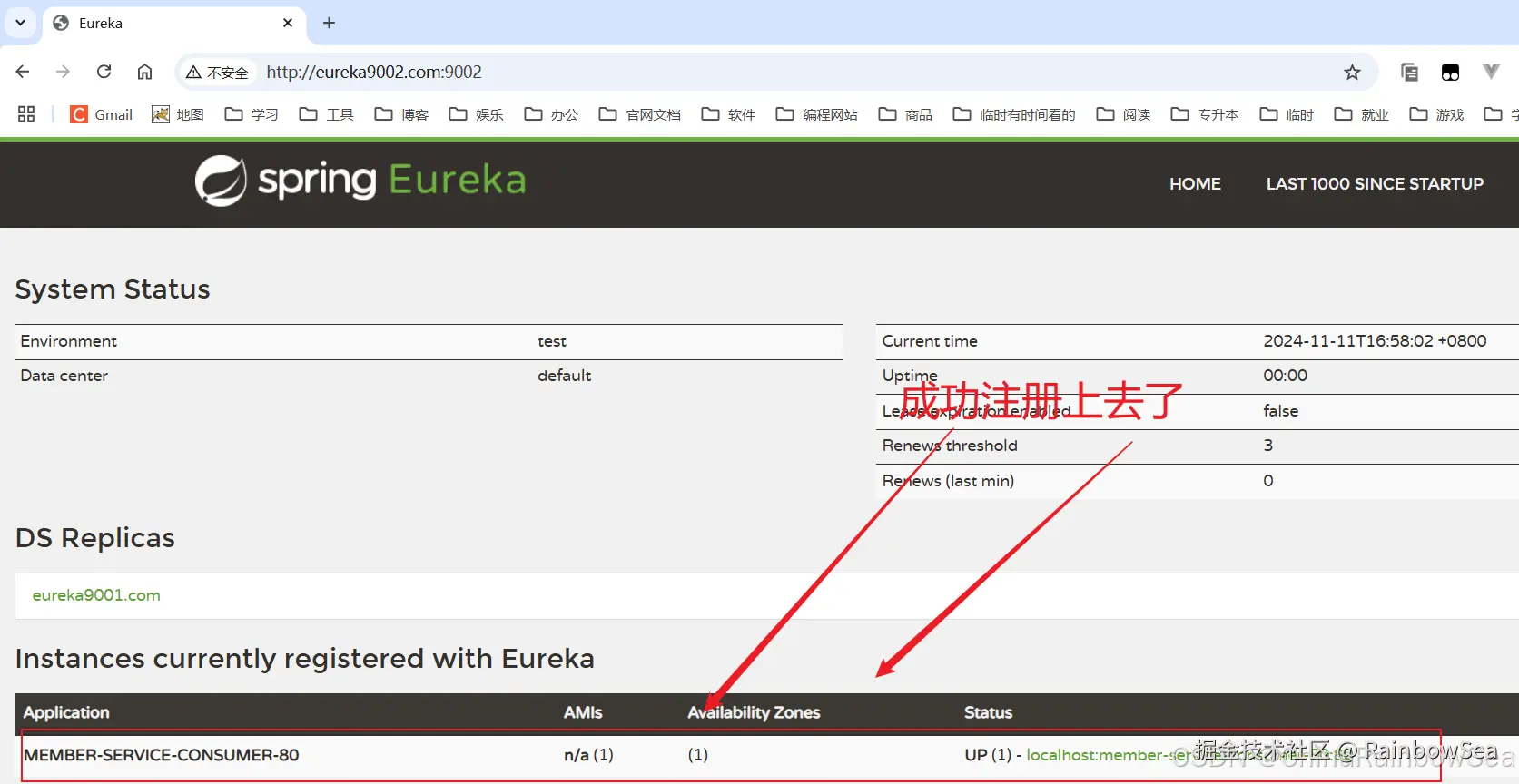This screenshot has height=784, width=1519.
Task: Click Instances currently registered with Eureka heading
Action: pos(304,659)
